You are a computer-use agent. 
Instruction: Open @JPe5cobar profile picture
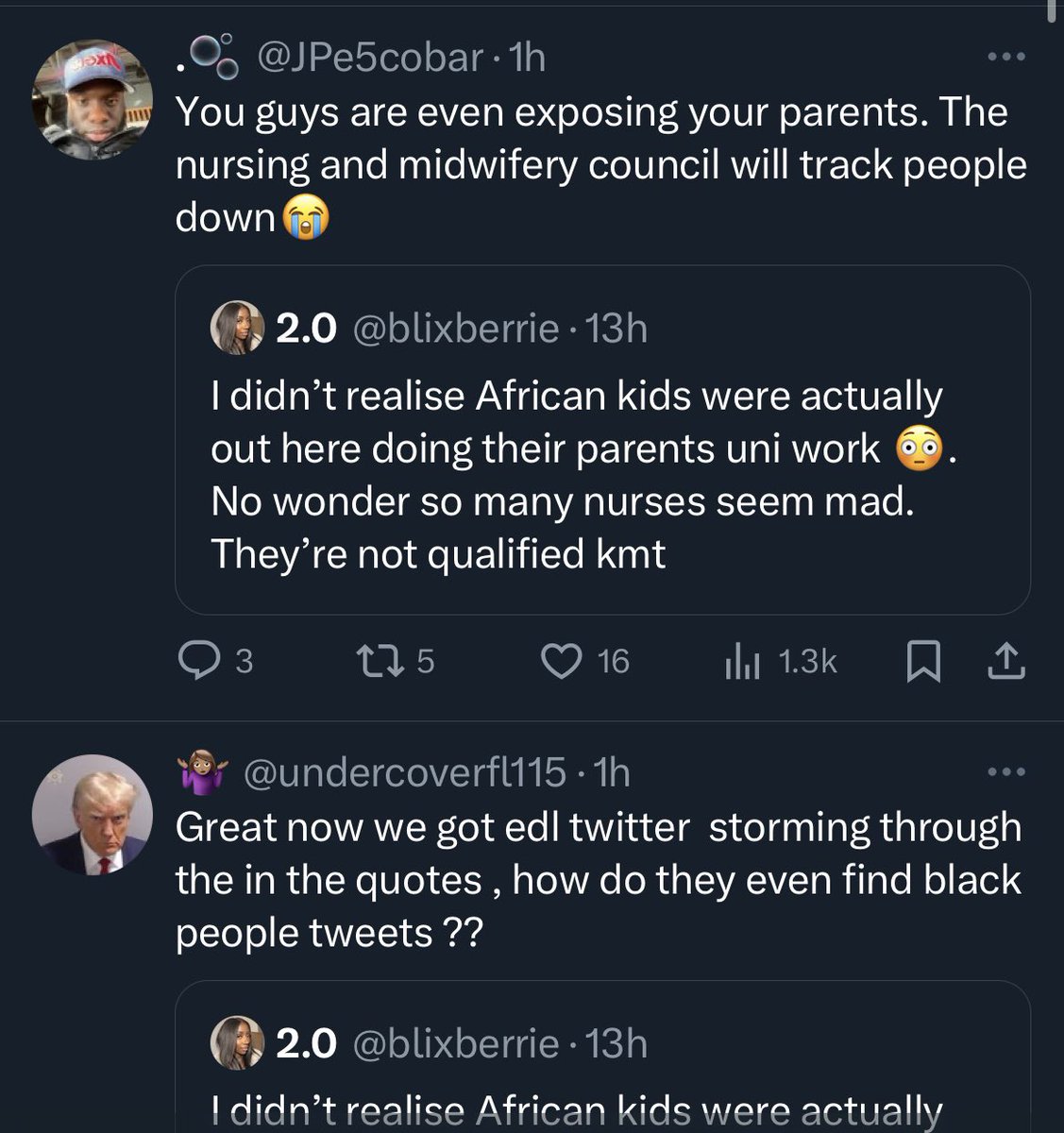pos(92,99)
